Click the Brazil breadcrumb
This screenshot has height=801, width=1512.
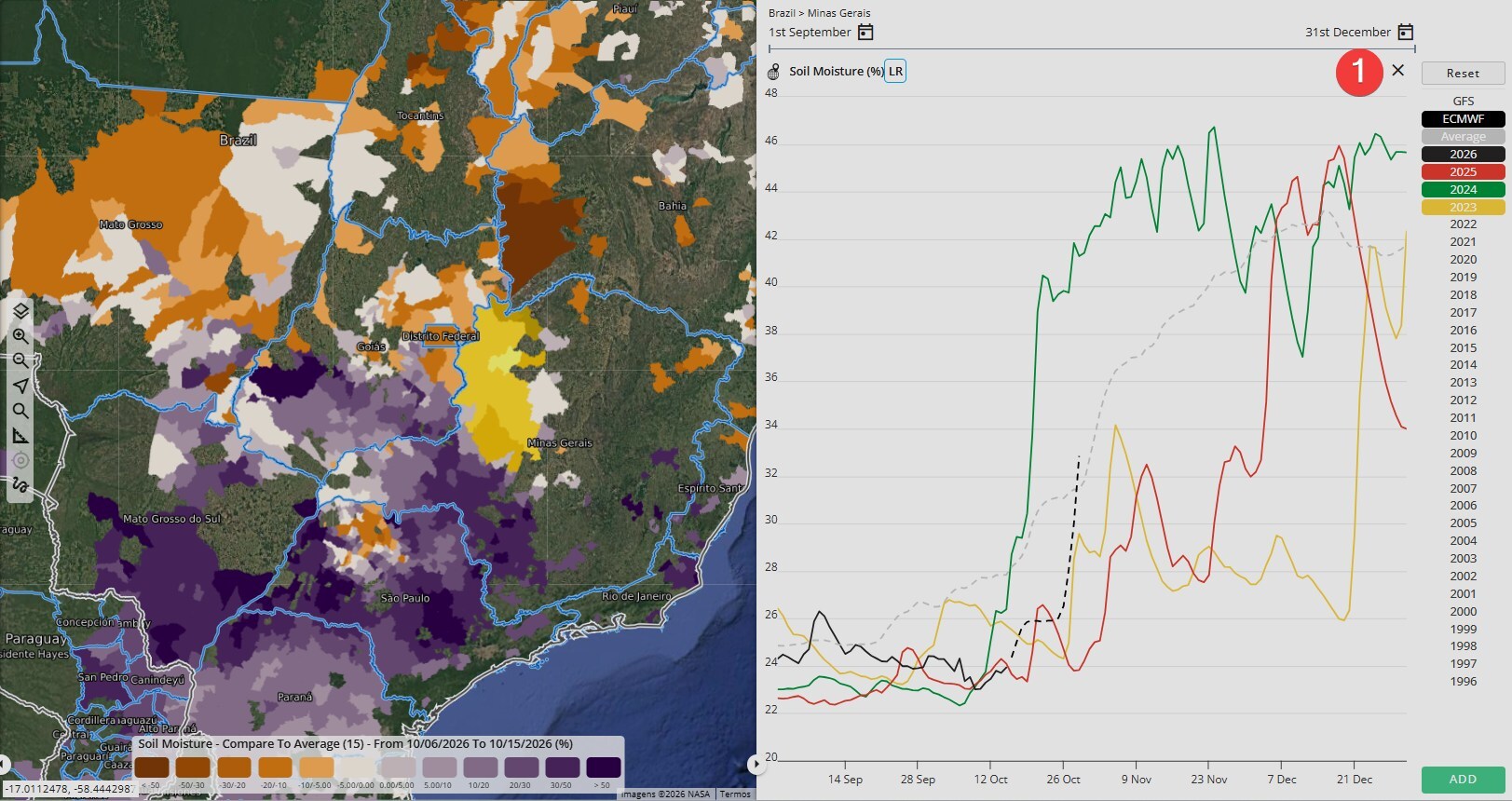pos(782,13)
